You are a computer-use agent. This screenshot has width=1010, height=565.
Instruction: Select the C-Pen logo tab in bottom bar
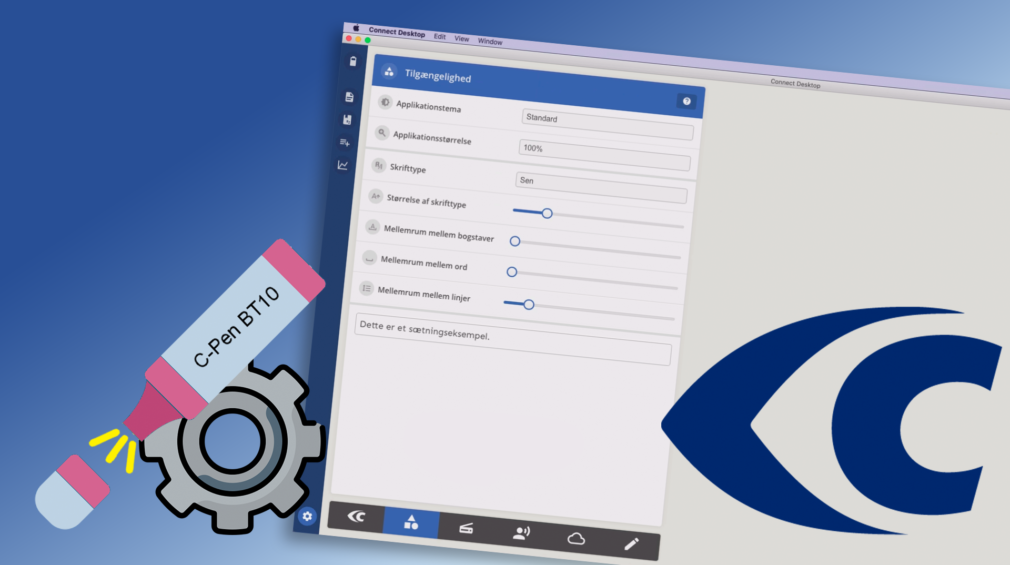click(356, 516)
